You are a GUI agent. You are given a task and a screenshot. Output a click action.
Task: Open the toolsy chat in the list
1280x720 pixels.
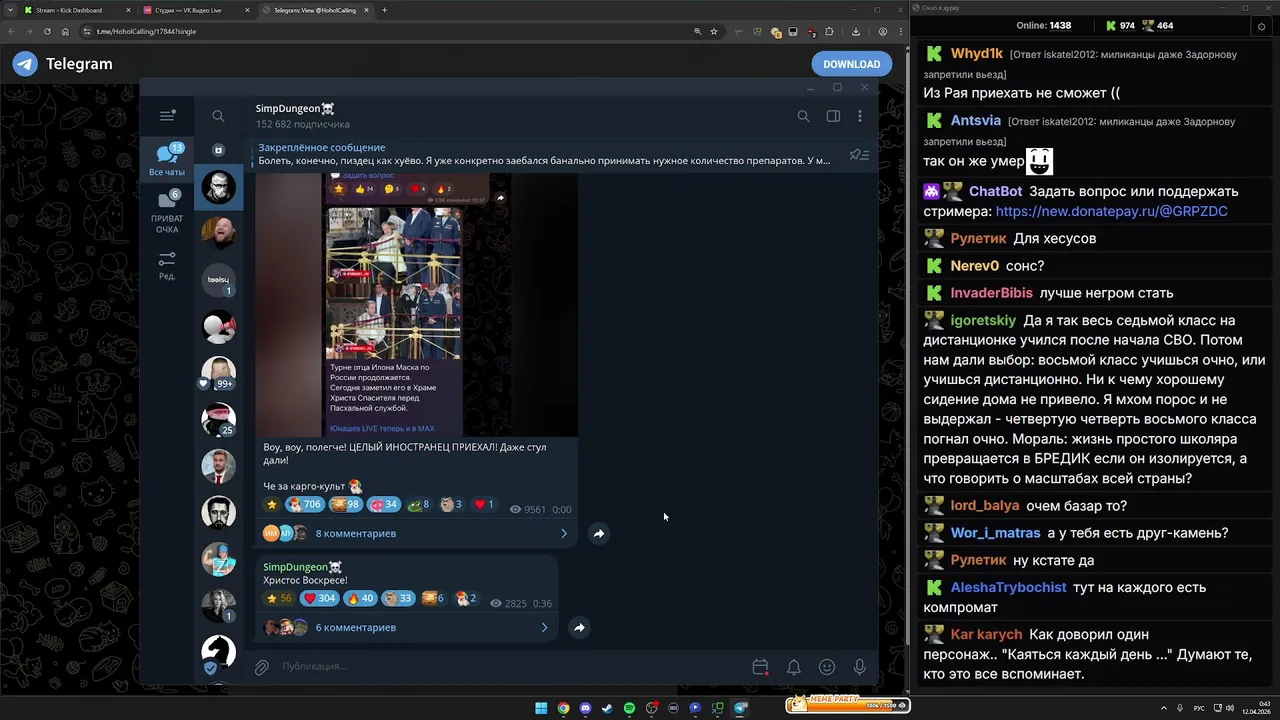[x=218, y=280]
